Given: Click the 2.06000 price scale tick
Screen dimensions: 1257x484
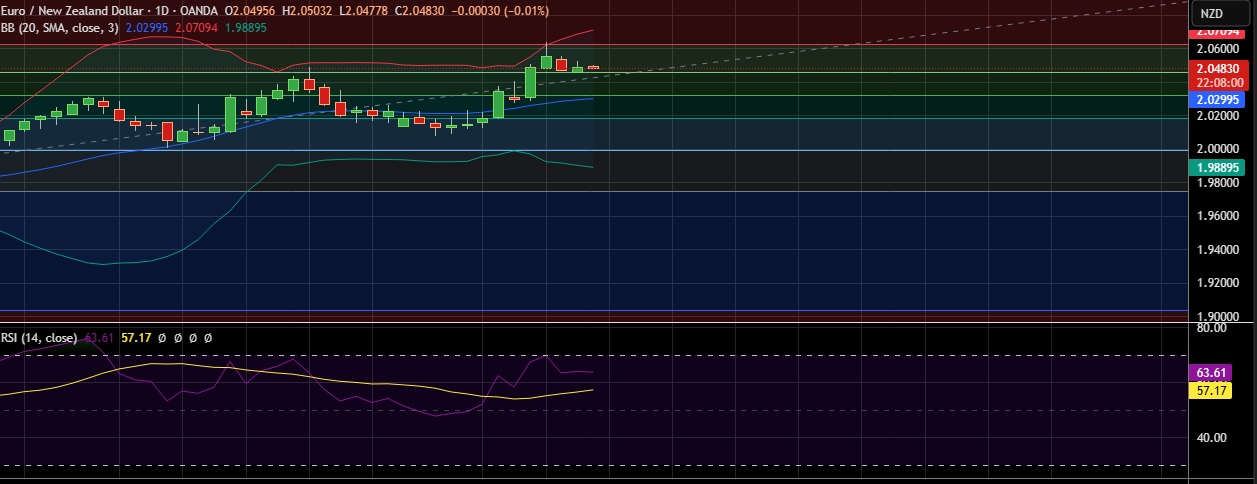Looking at the screenshot, I should coord(1216,48).
